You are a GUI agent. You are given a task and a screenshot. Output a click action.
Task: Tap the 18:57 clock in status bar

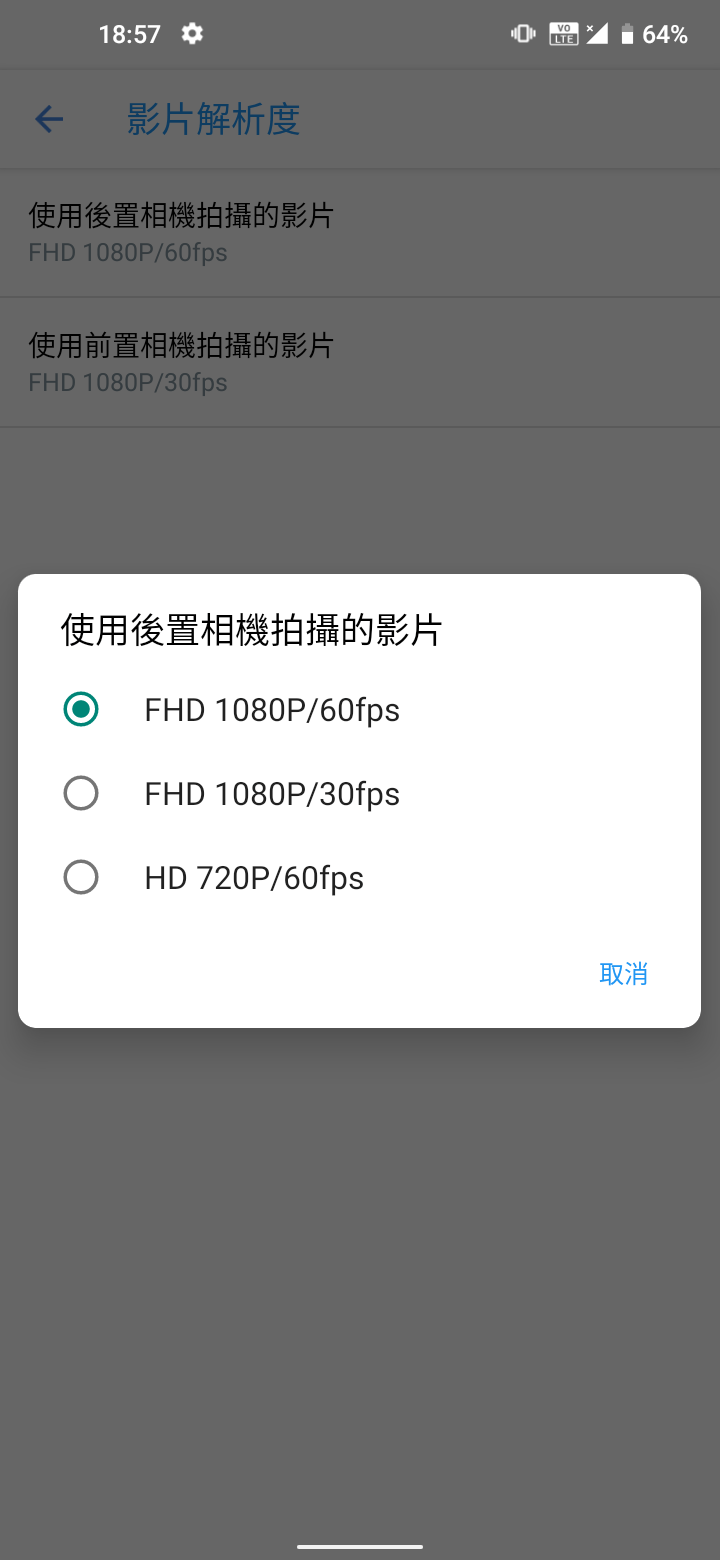click(129, 35)
